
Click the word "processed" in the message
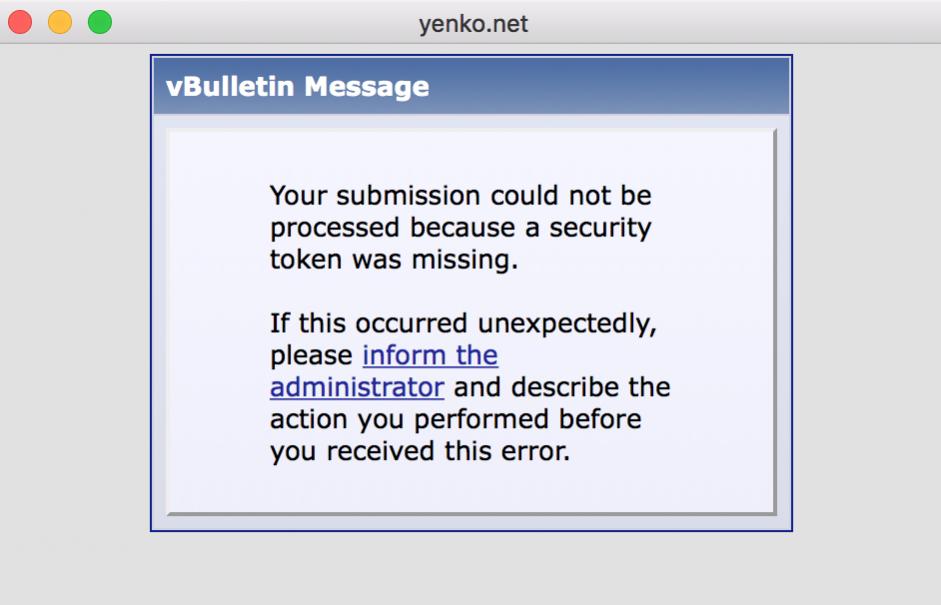[x=335, y=228]
